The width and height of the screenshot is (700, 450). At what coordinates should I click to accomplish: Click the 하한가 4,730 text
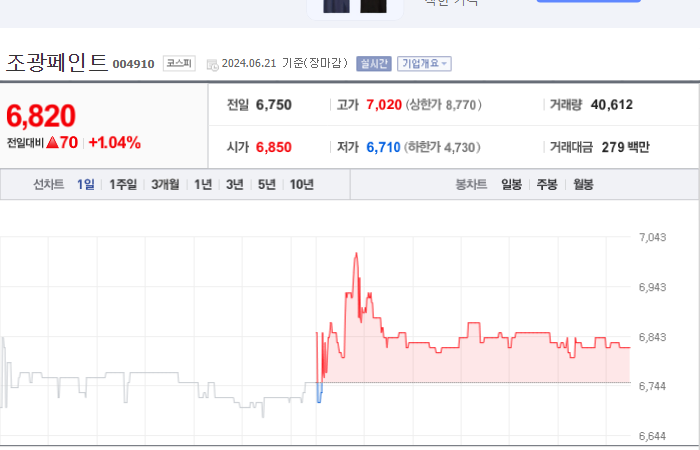click(442, 147)
